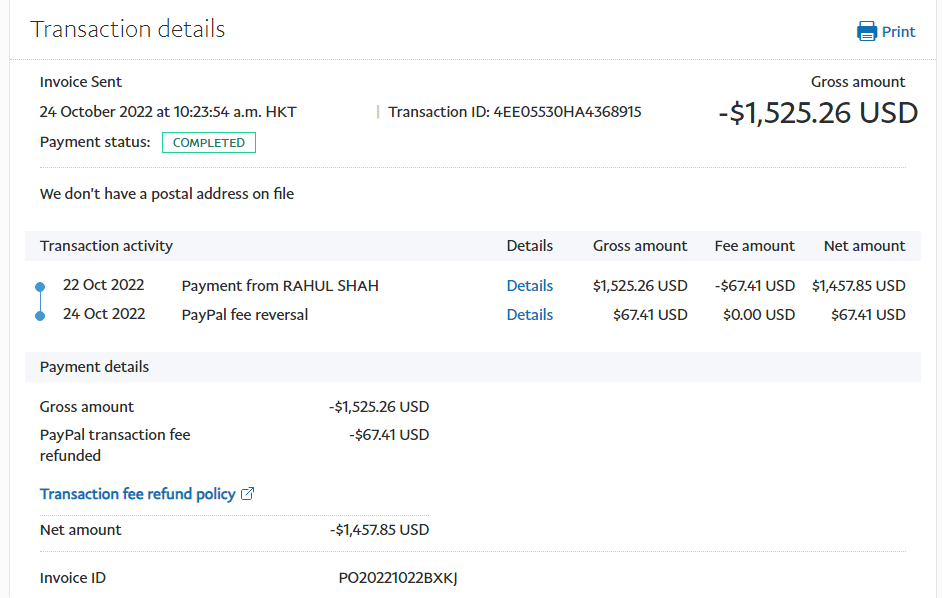
Task: Click the Fee amount column header
Action: coord(754,246)
